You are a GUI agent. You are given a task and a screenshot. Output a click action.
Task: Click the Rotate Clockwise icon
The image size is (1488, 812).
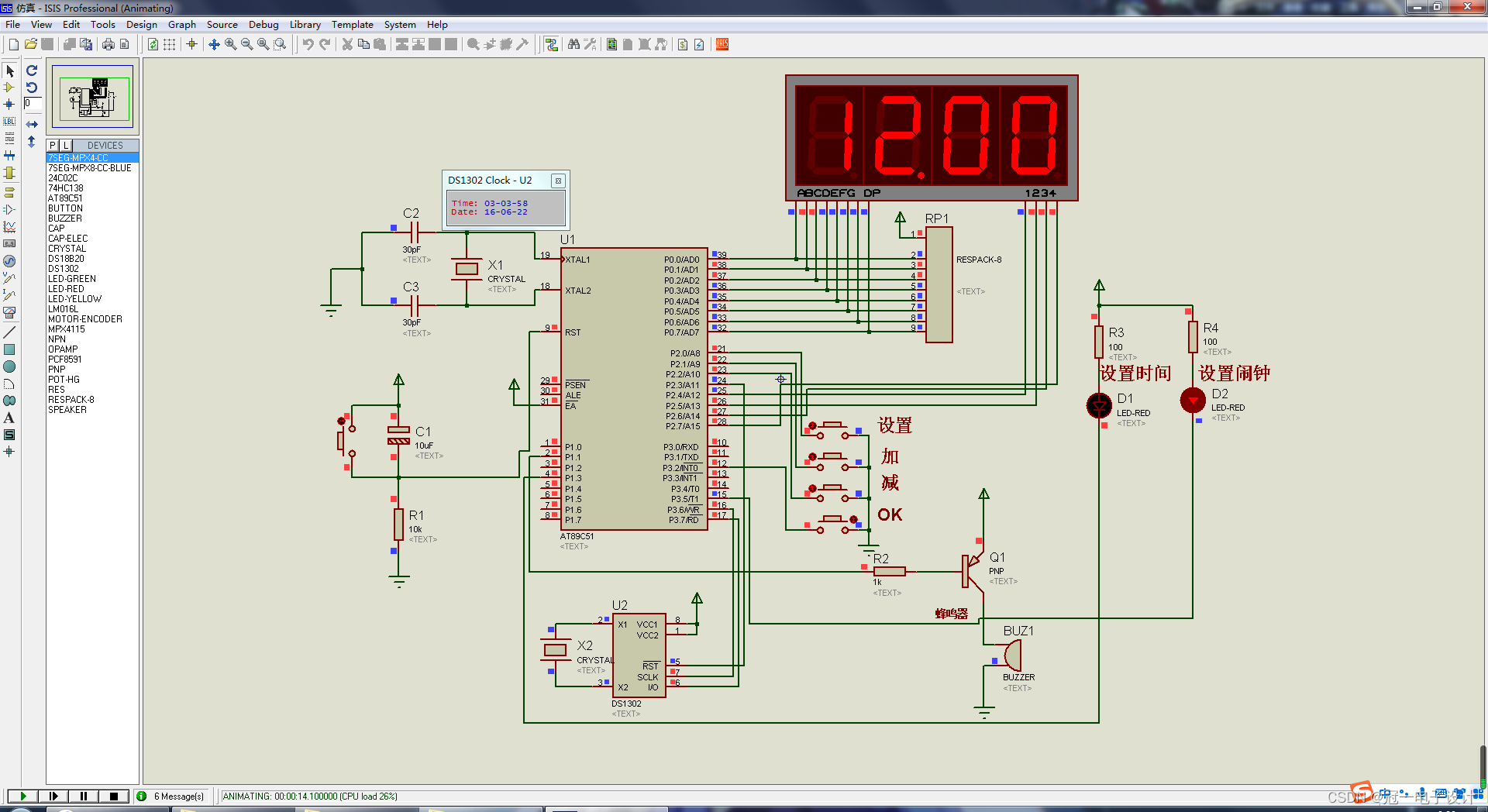pyautogui.click(x=32, y=71)
